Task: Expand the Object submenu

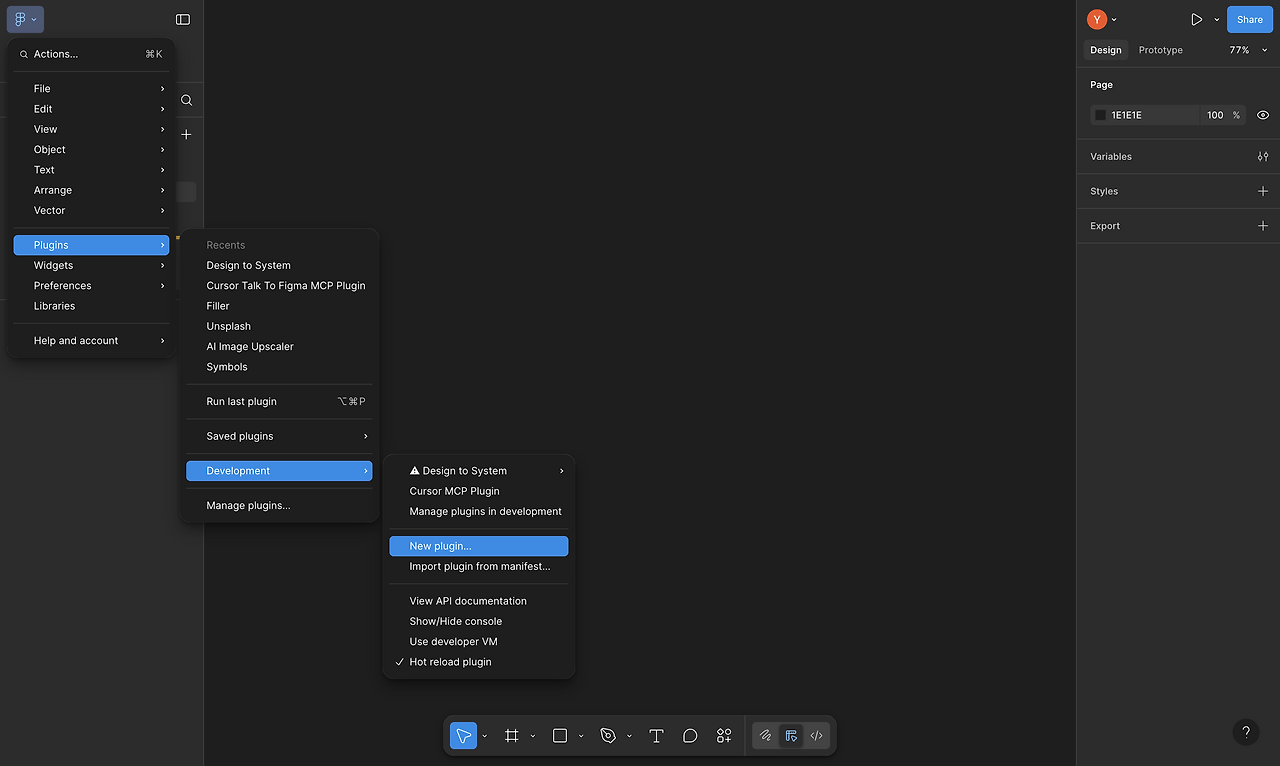Action: tap(91, 150)
